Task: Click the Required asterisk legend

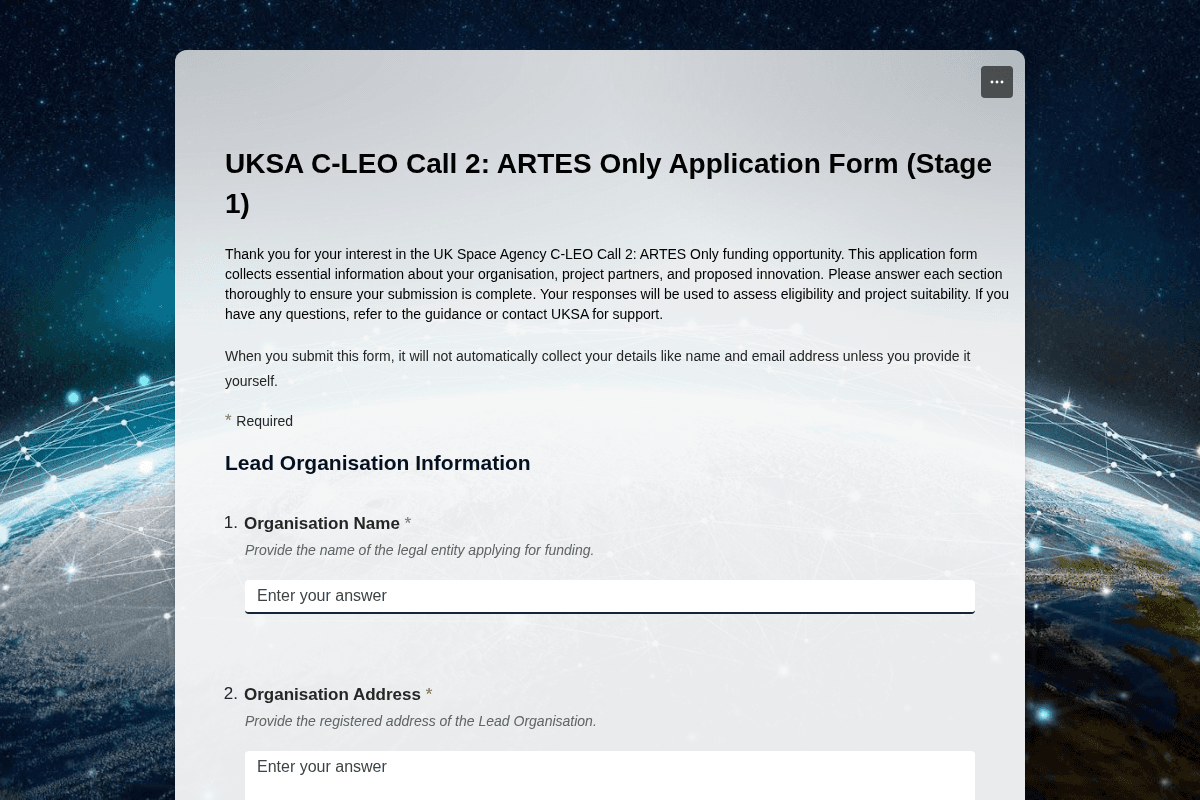Action: tap(259, 420)
